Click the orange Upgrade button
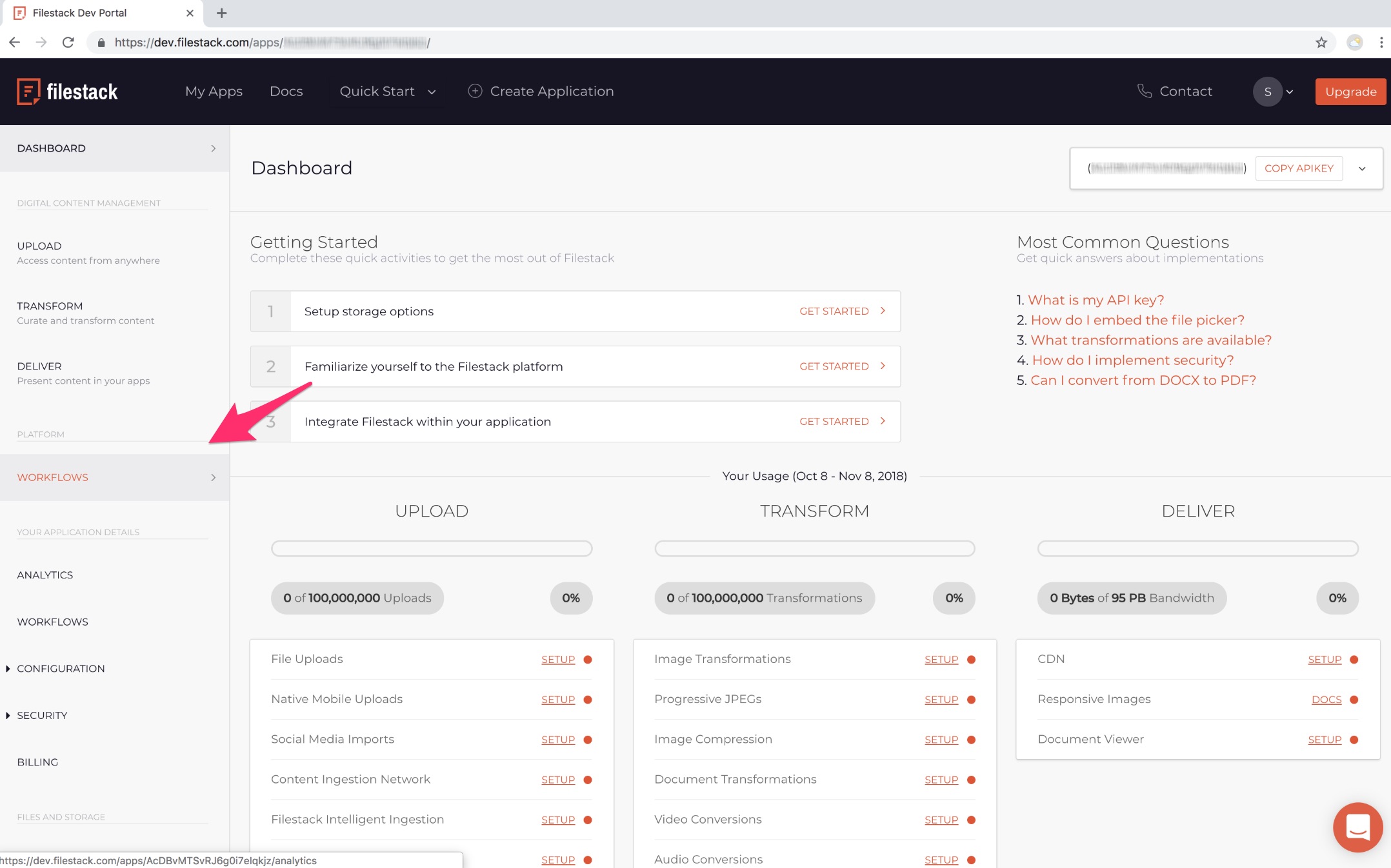Image resolution: width=1391 pixels, height=868 pixels. pos(1350,92)
